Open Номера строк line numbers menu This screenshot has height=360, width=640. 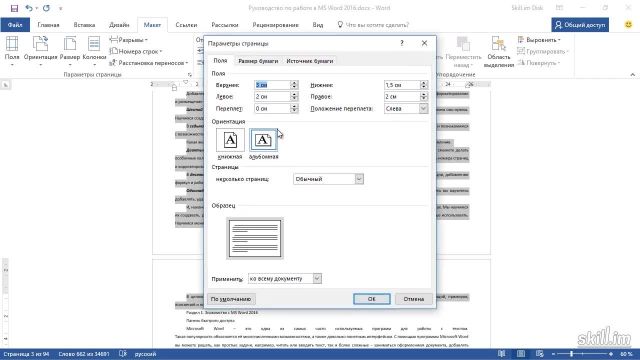(x=136, y=51)
